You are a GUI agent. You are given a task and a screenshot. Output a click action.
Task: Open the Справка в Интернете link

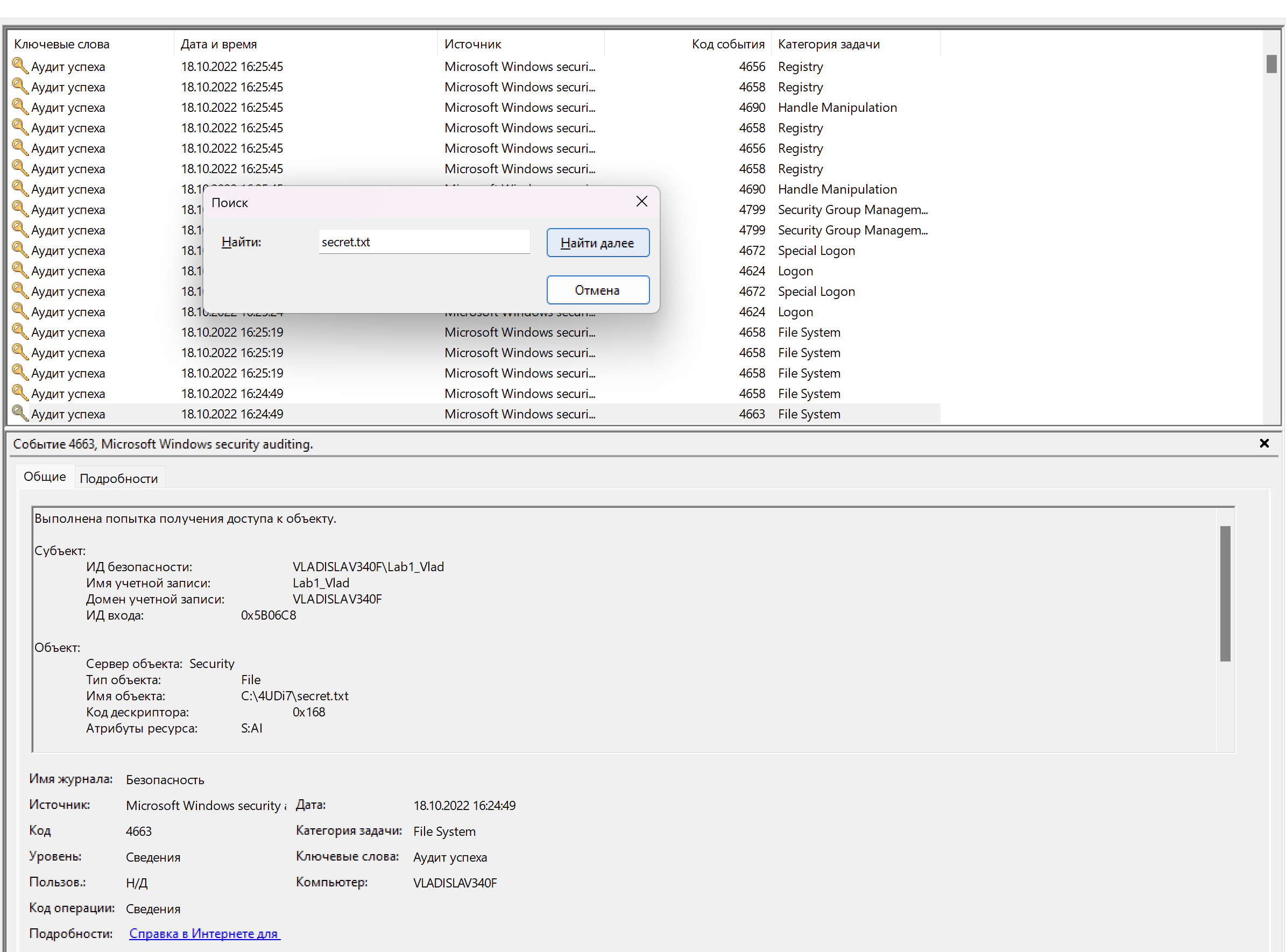click(x=204, y=933)
